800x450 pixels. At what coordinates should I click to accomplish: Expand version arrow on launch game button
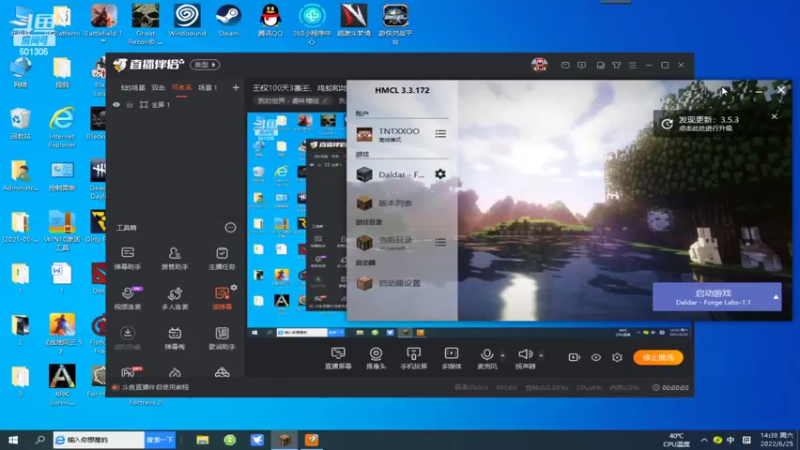776,297
